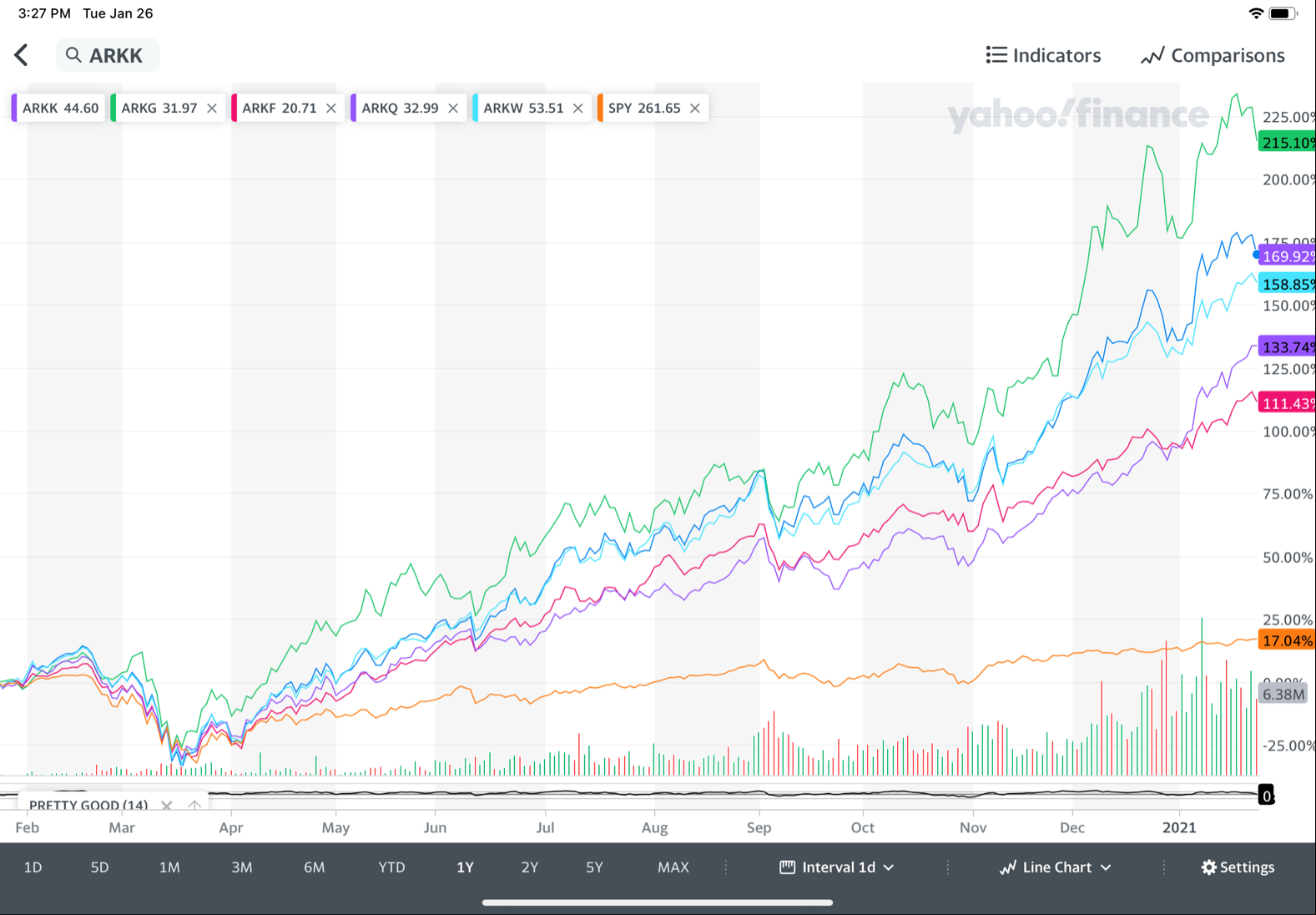Move Pretty Good indicator panel up
Screen dimensions: 1316x915
[194, 806]
